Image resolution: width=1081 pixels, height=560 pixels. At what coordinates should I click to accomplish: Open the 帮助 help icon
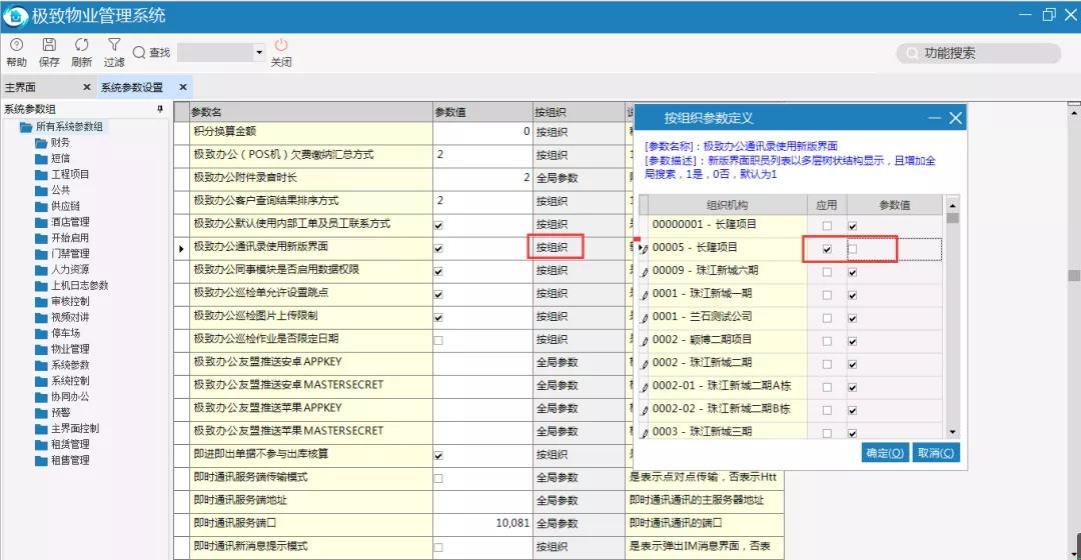click(16, 45)
